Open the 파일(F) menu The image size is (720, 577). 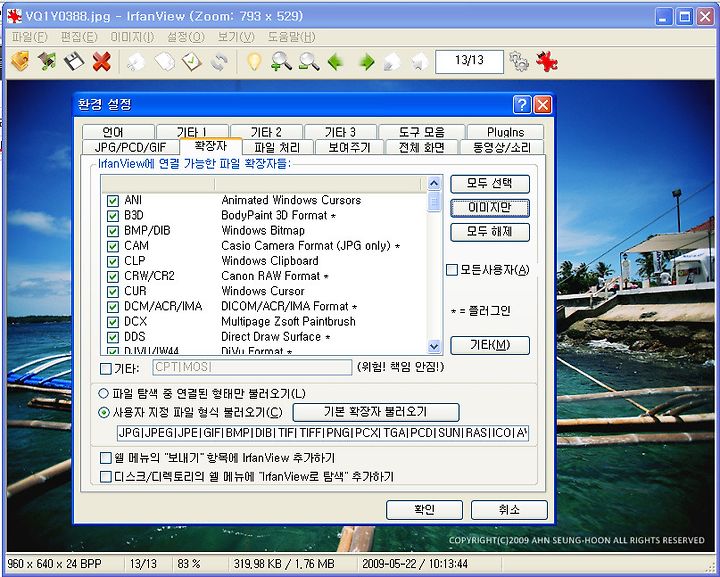[x=29, y=37]
